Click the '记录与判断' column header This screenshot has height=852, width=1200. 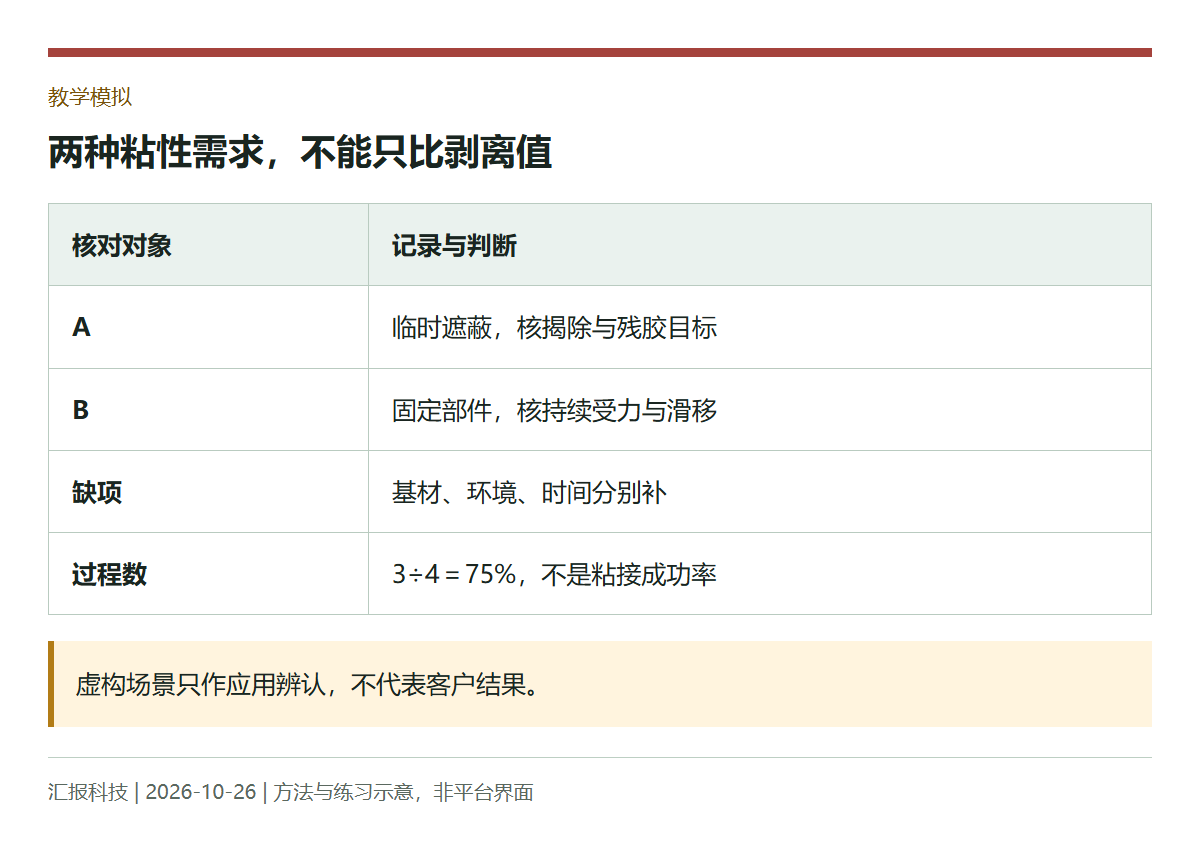tap(760, 245)
